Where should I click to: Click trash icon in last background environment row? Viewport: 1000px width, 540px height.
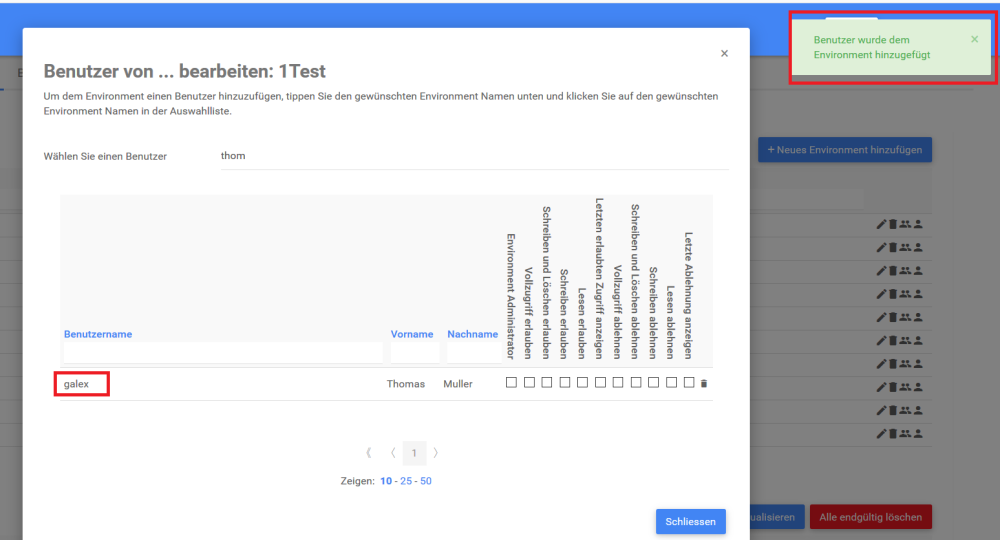pos(893,434)
